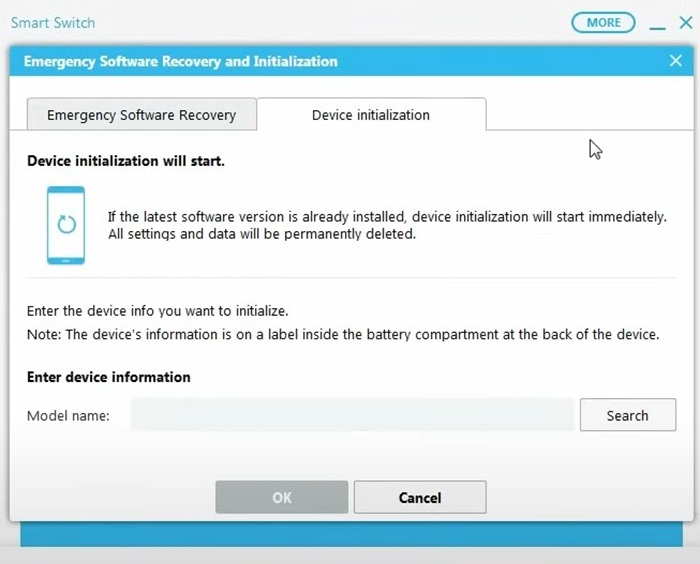
Task: Confirm with the OK button
Action: 282,497
